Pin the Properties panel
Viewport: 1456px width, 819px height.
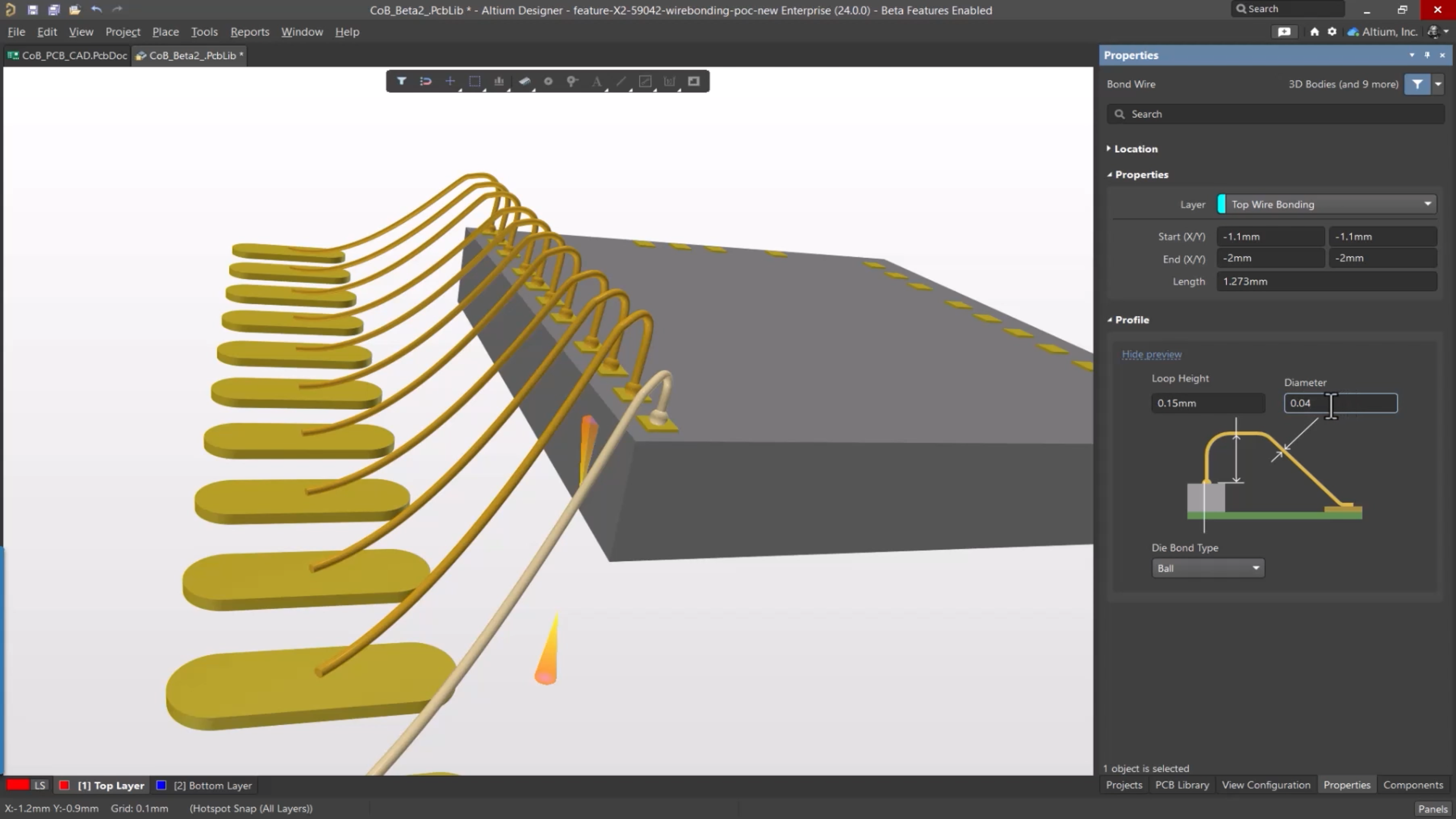(1427, 55)
